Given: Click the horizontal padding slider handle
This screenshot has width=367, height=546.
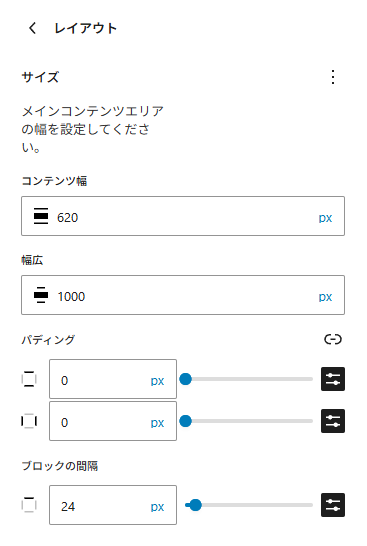Looking at the screenshot, I should point(186,421).
